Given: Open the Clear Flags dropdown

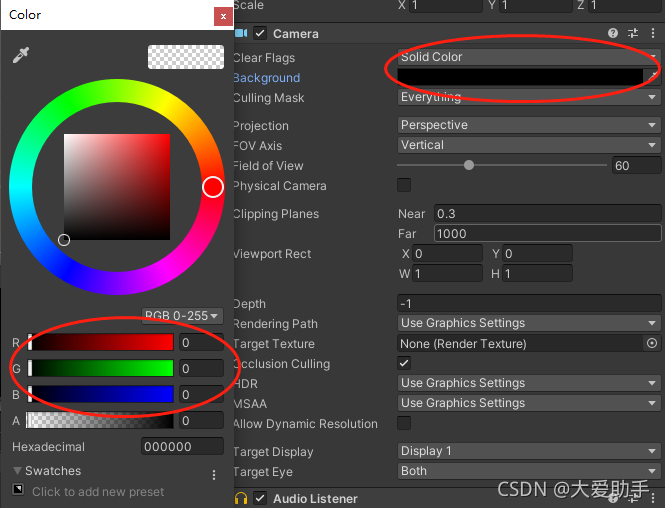Looking at the screenshot, I should 529,57.
